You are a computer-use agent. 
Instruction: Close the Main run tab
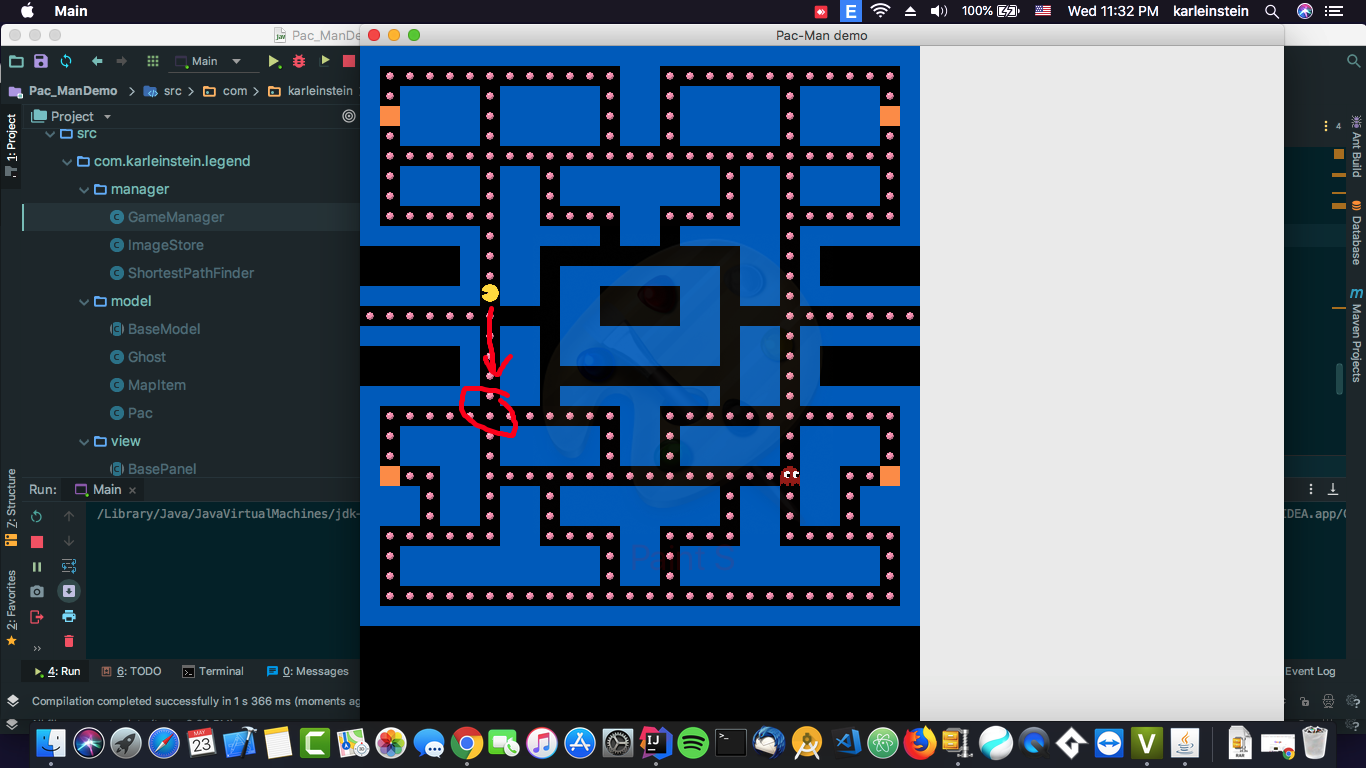[x=132, y=490]
